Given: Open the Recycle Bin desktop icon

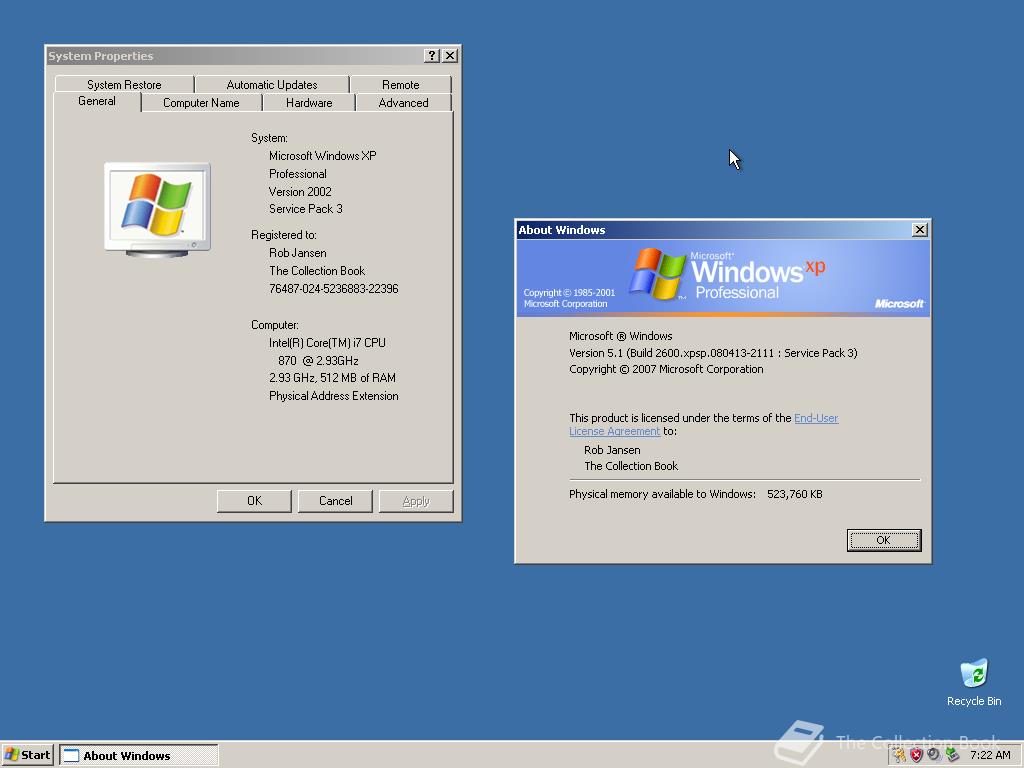Looking at the screenshot, I should (974, 682).
